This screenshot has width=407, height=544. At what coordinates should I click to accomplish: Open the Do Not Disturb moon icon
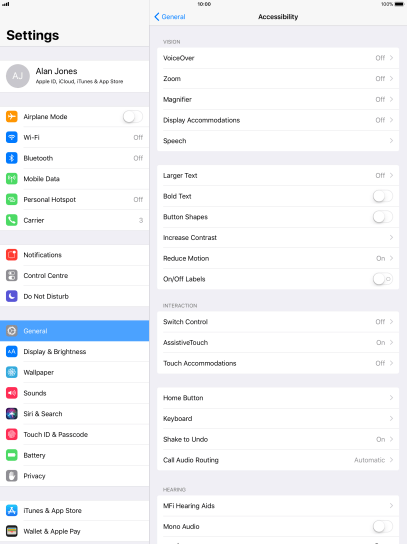click(x=11, y=296)
